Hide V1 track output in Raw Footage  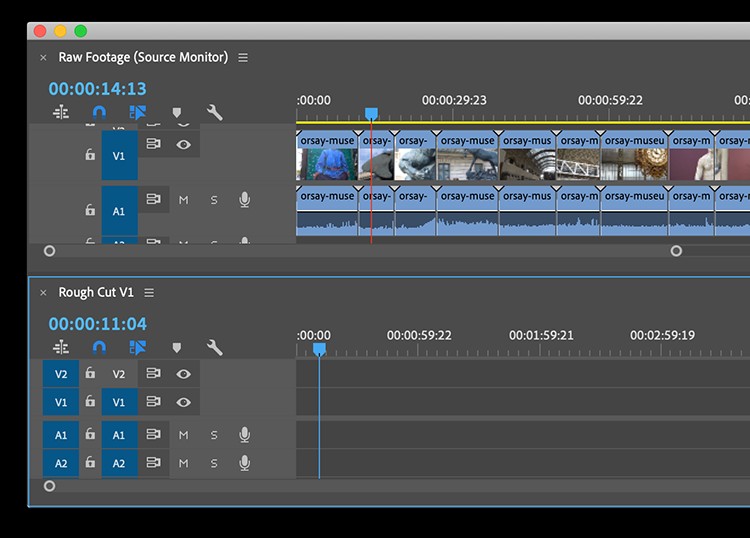tap(184, 144)
